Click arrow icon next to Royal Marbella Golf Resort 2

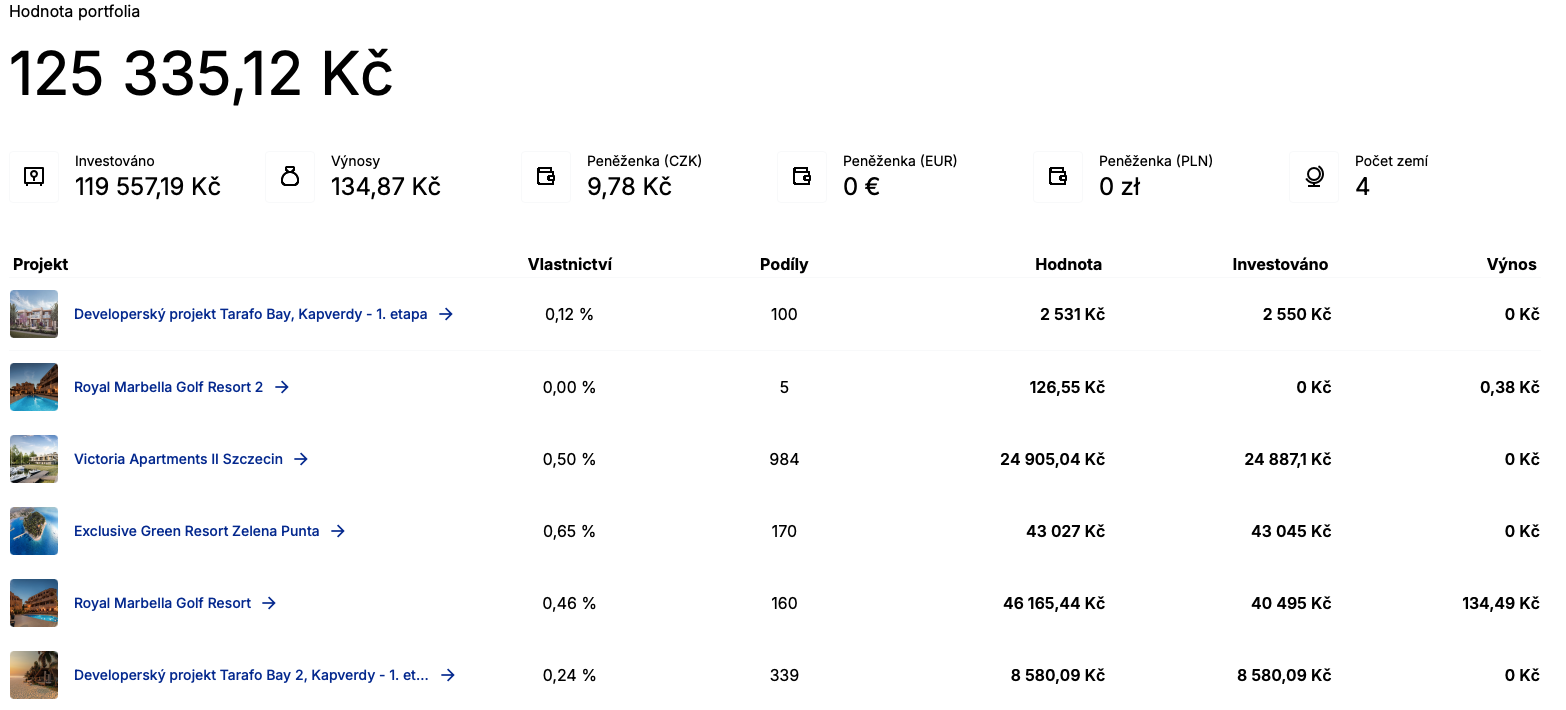click(282, 387)
